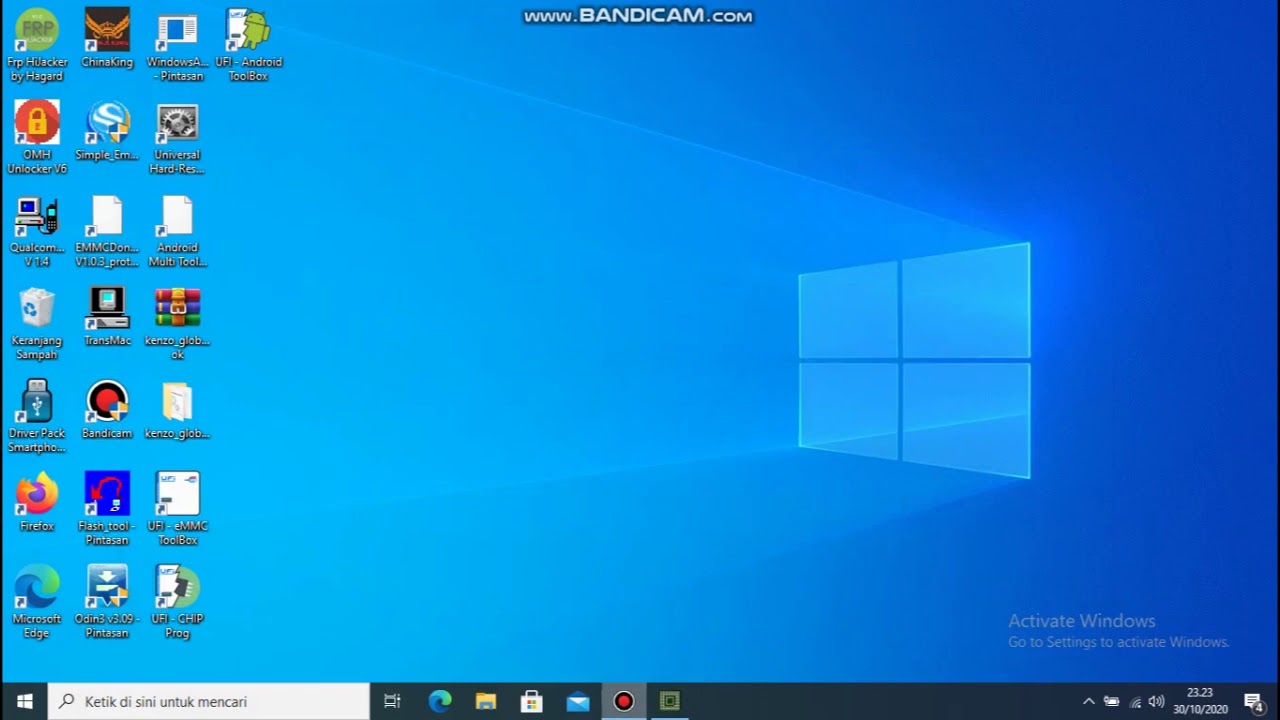1280x720 pixels.
Task: Open OMH Unlocker V6 icon
Action: coord(37,138)
